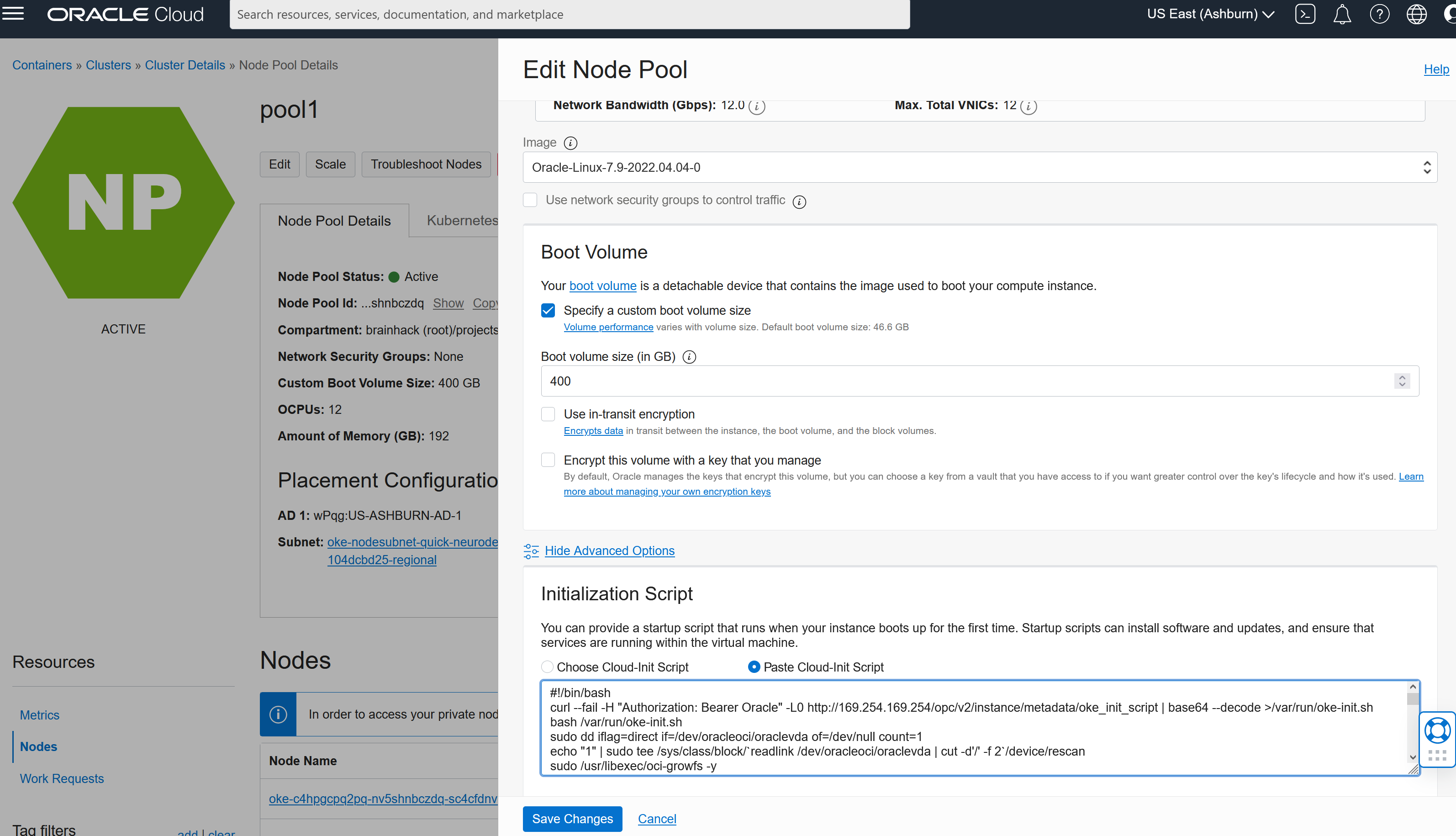Click Save Changes button
Image resolution: width=1456 pixels, height=836 pixels.
pyautogui.click(x=572, y=819)
